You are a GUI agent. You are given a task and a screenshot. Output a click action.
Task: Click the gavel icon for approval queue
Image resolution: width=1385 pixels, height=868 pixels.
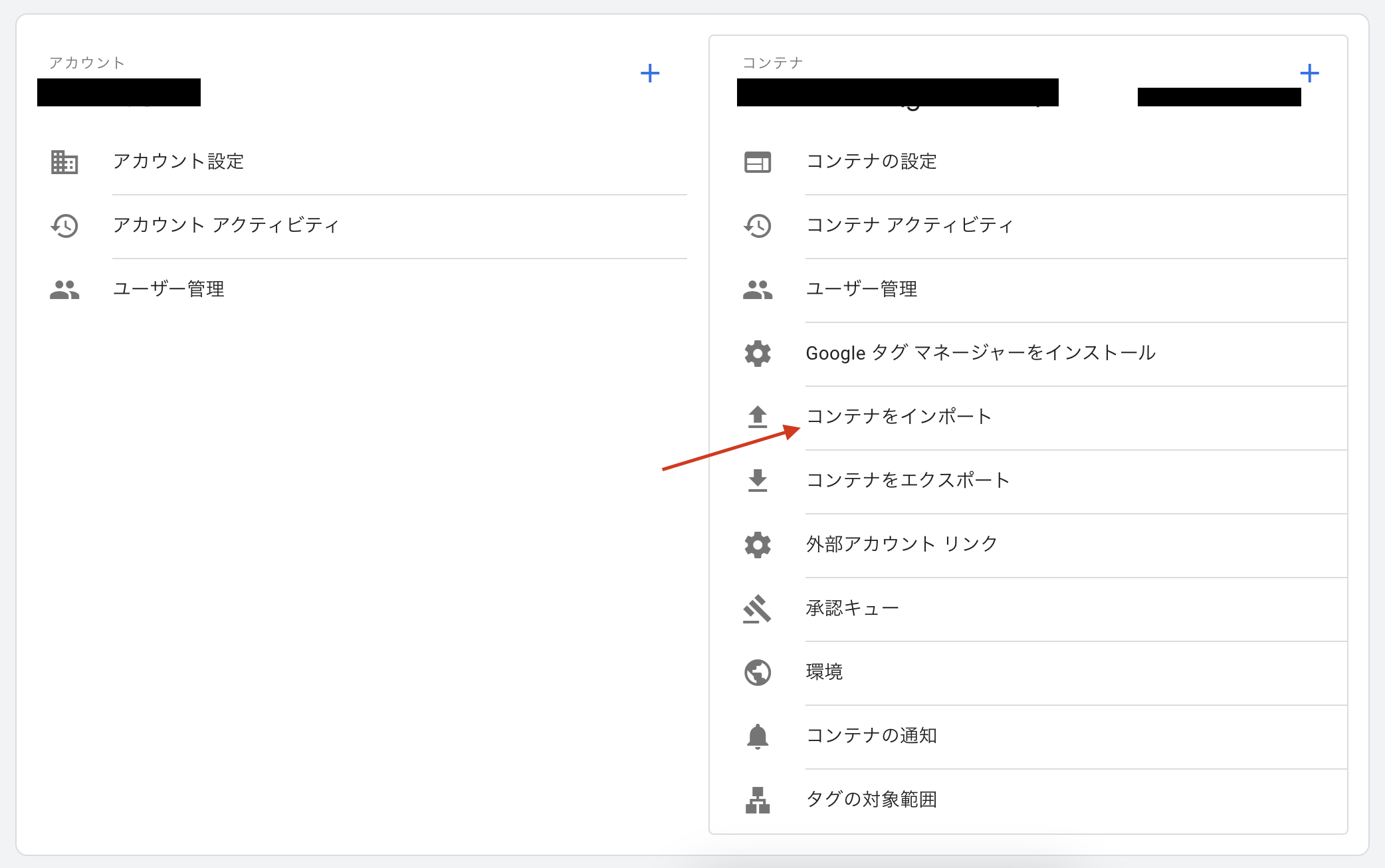click(x=758, y=608)
